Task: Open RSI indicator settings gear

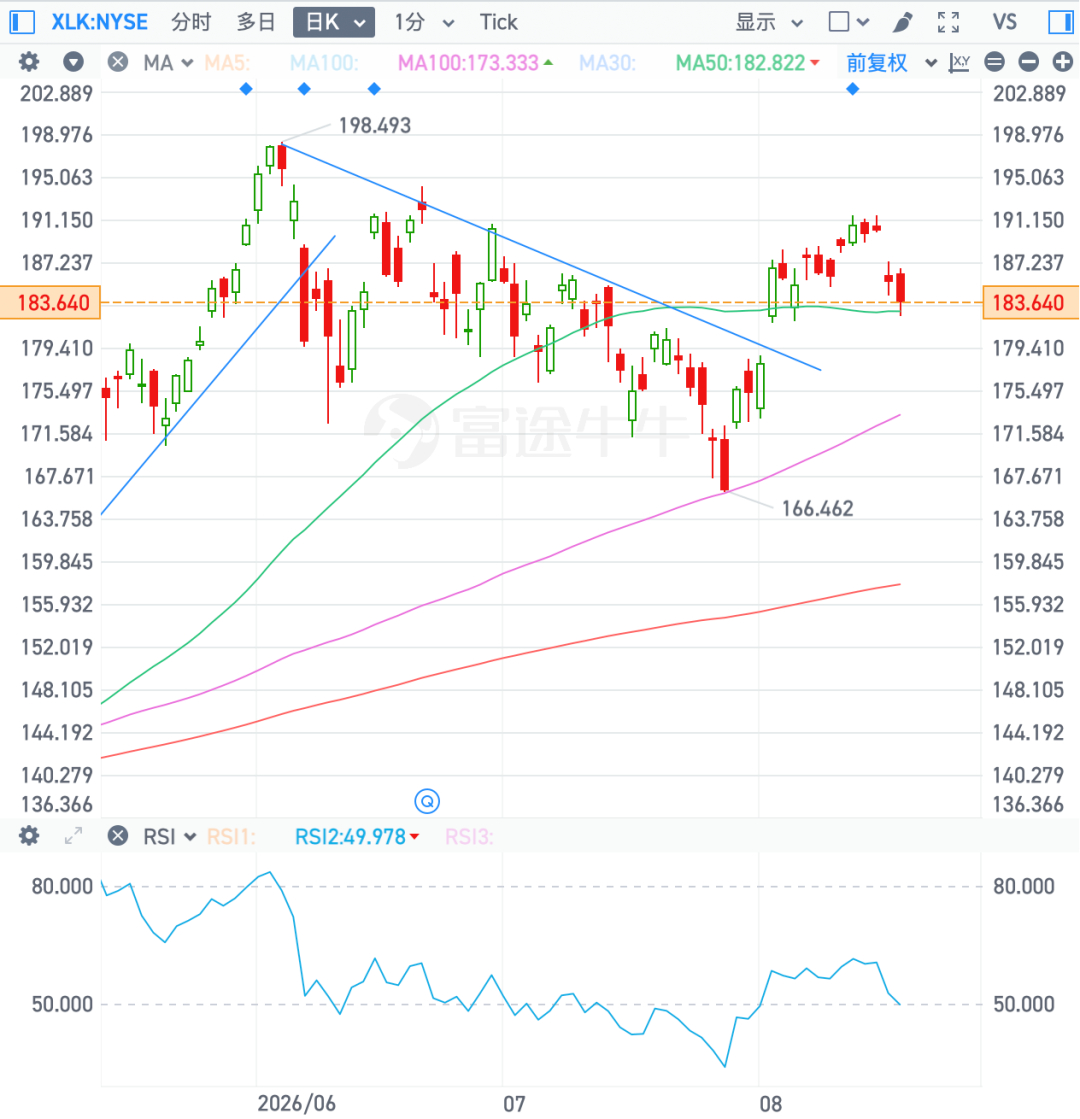Action: (x=29, y=836)
